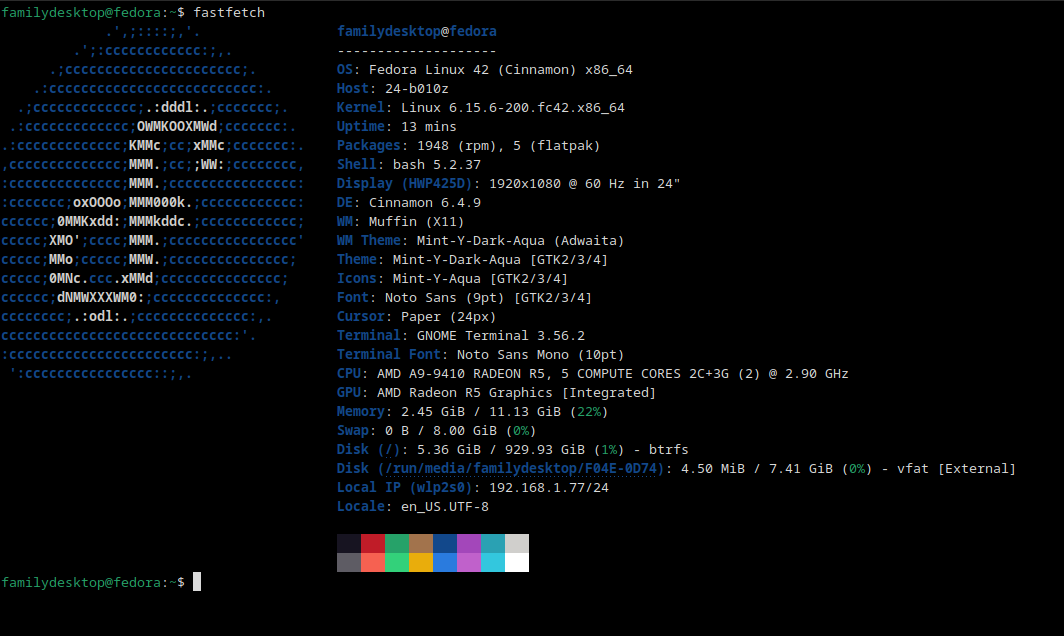
Task: Click the blinking cursor block at the bottom prompt
Action: 197,582
